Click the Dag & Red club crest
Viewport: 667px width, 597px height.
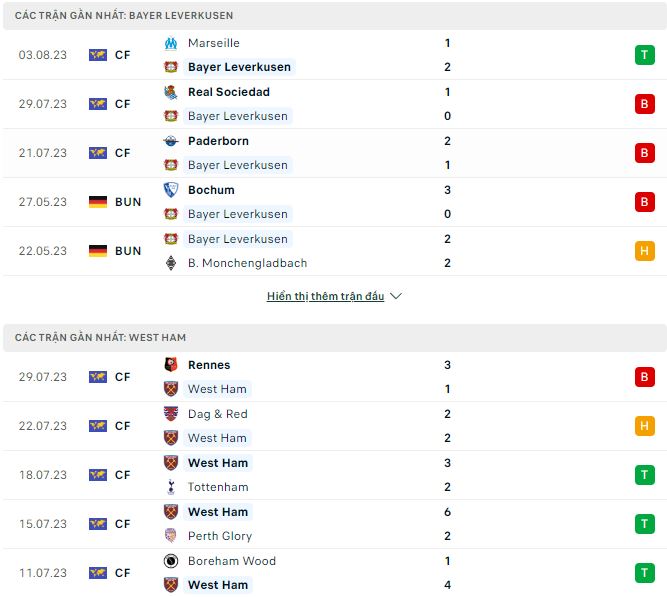pyautogui.click(x=171, y=414)
